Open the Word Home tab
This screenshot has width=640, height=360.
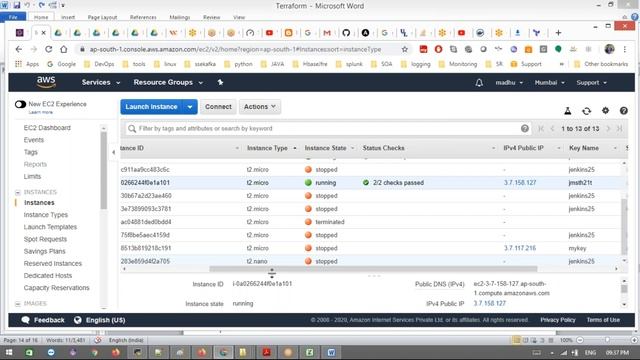(41, 17)
